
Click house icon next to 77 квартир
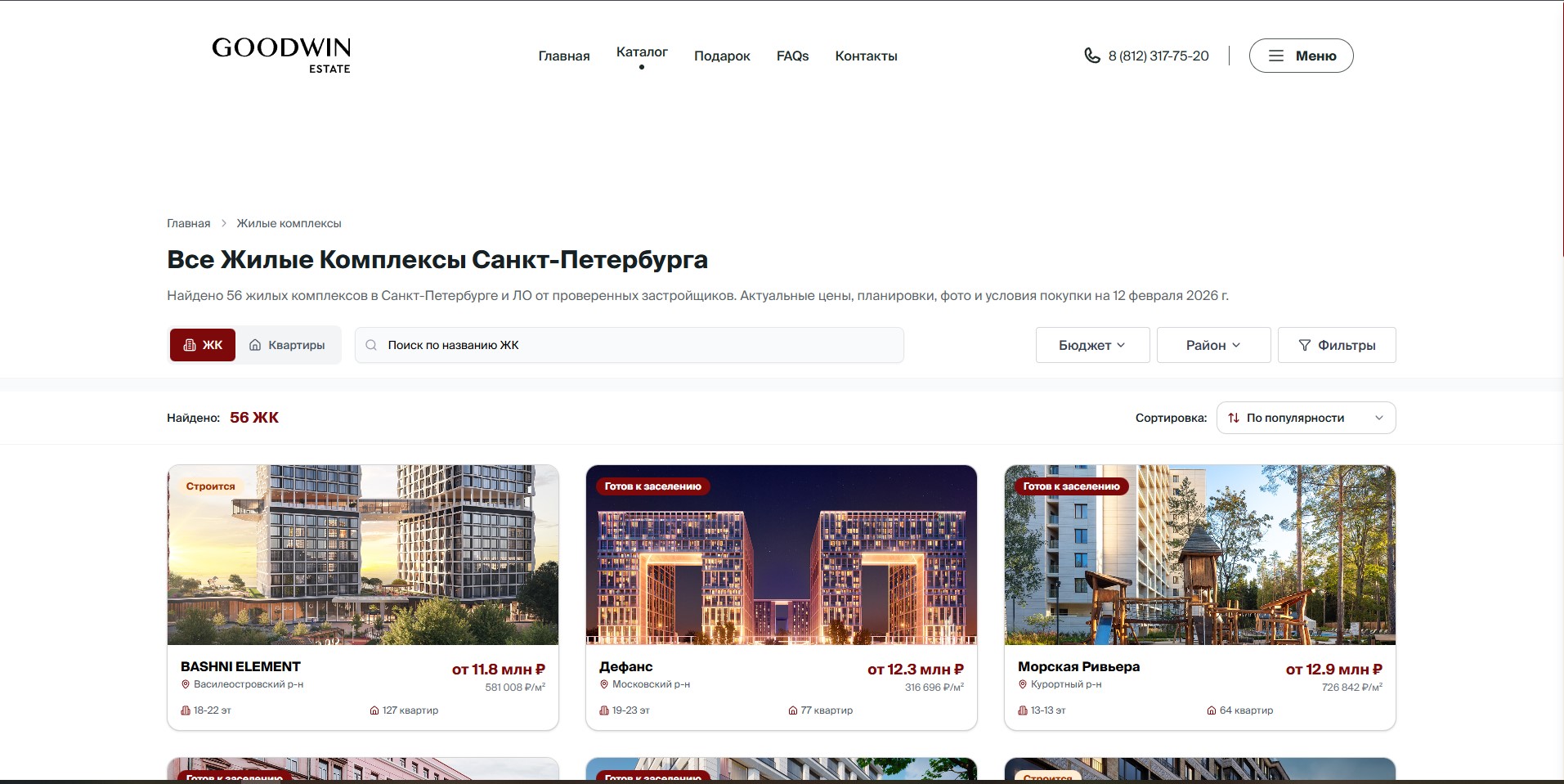click(x=792, y=710)
